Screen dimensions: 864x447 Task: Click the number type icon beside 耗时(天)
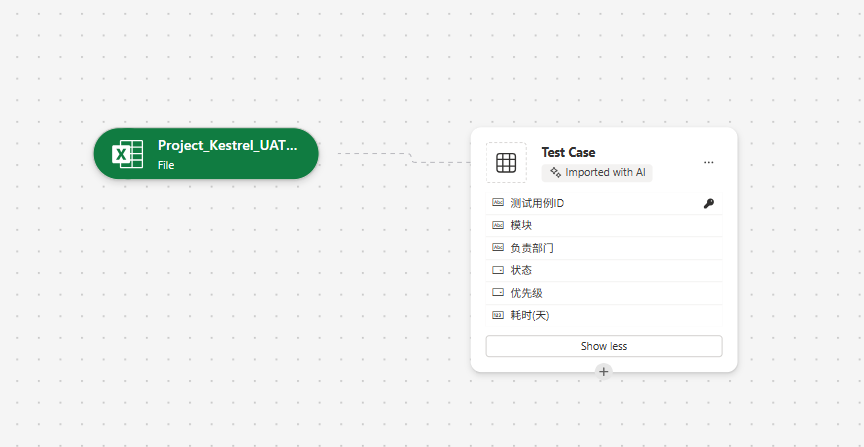[498, 315]
